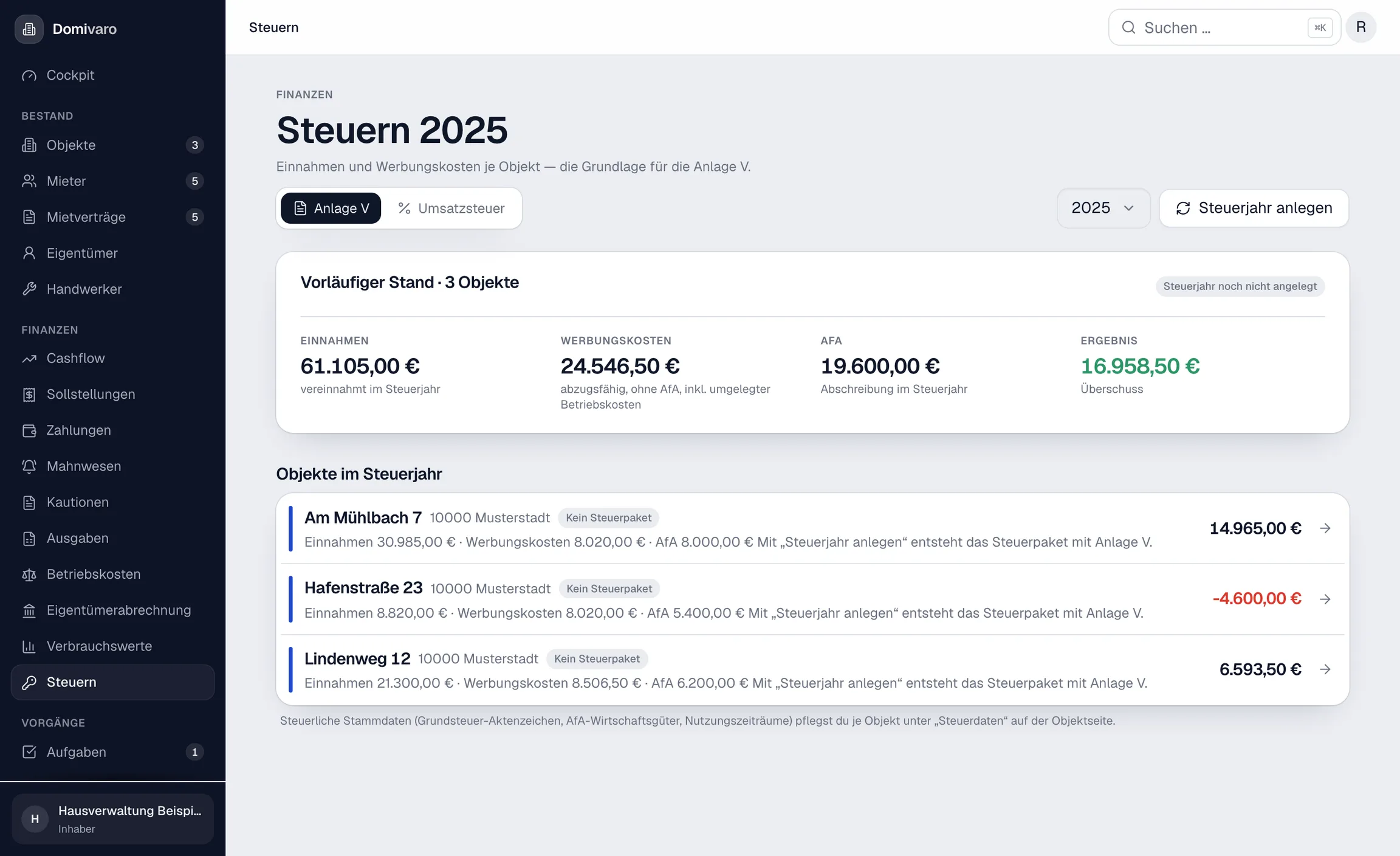Screen dimensions: 1400x856
Task: Open the R user avatar menu
Action: coord(1361,27)
